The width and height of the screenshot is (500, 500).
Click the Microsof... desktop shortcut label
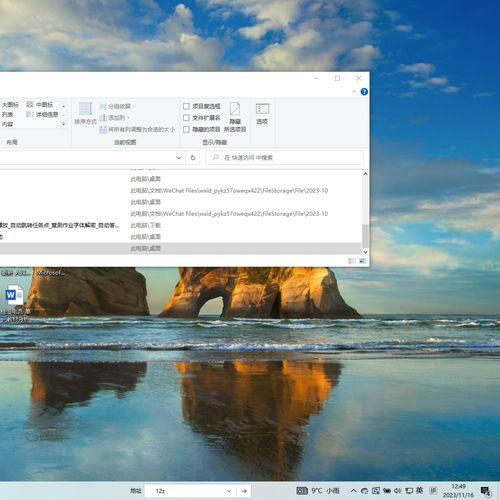(x=50, y=273)
